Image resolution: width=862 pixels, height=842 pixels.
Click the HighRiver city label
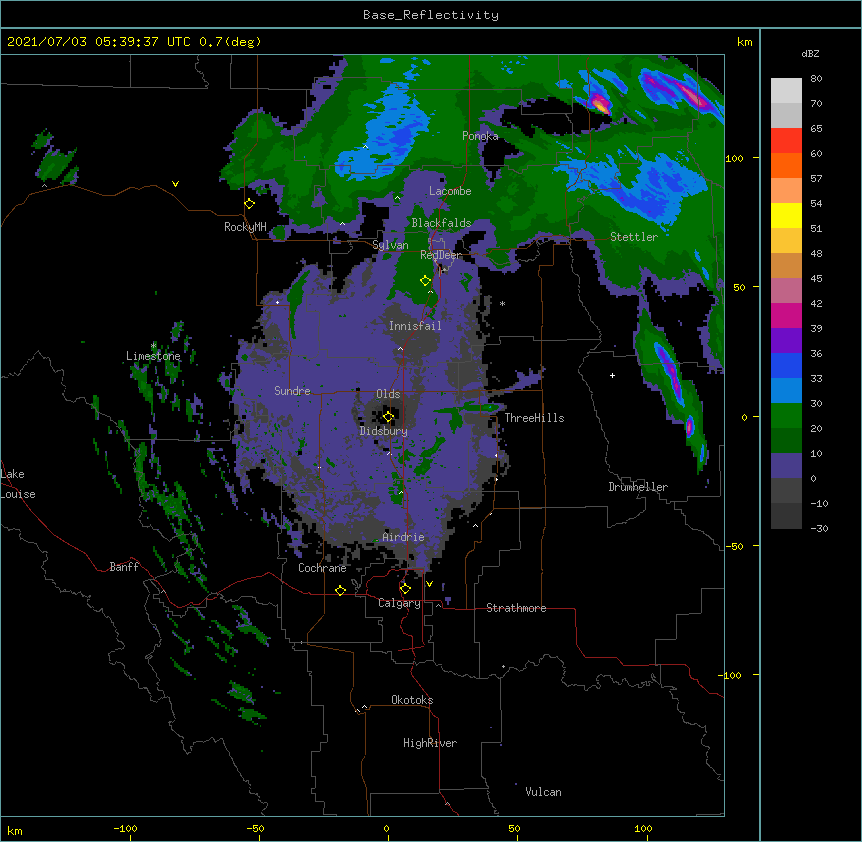430,743
